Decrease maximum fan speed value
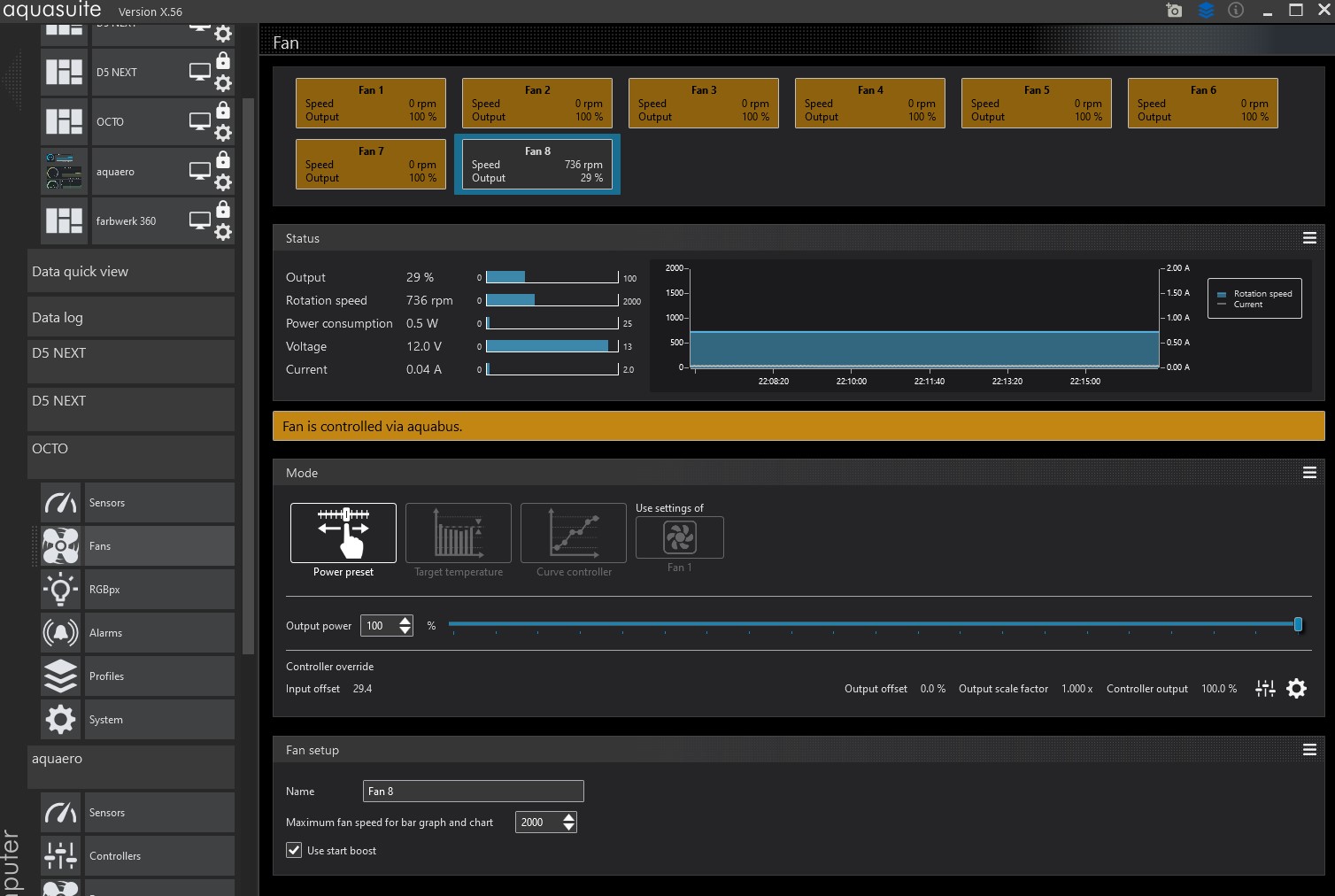 coord(569,827)
